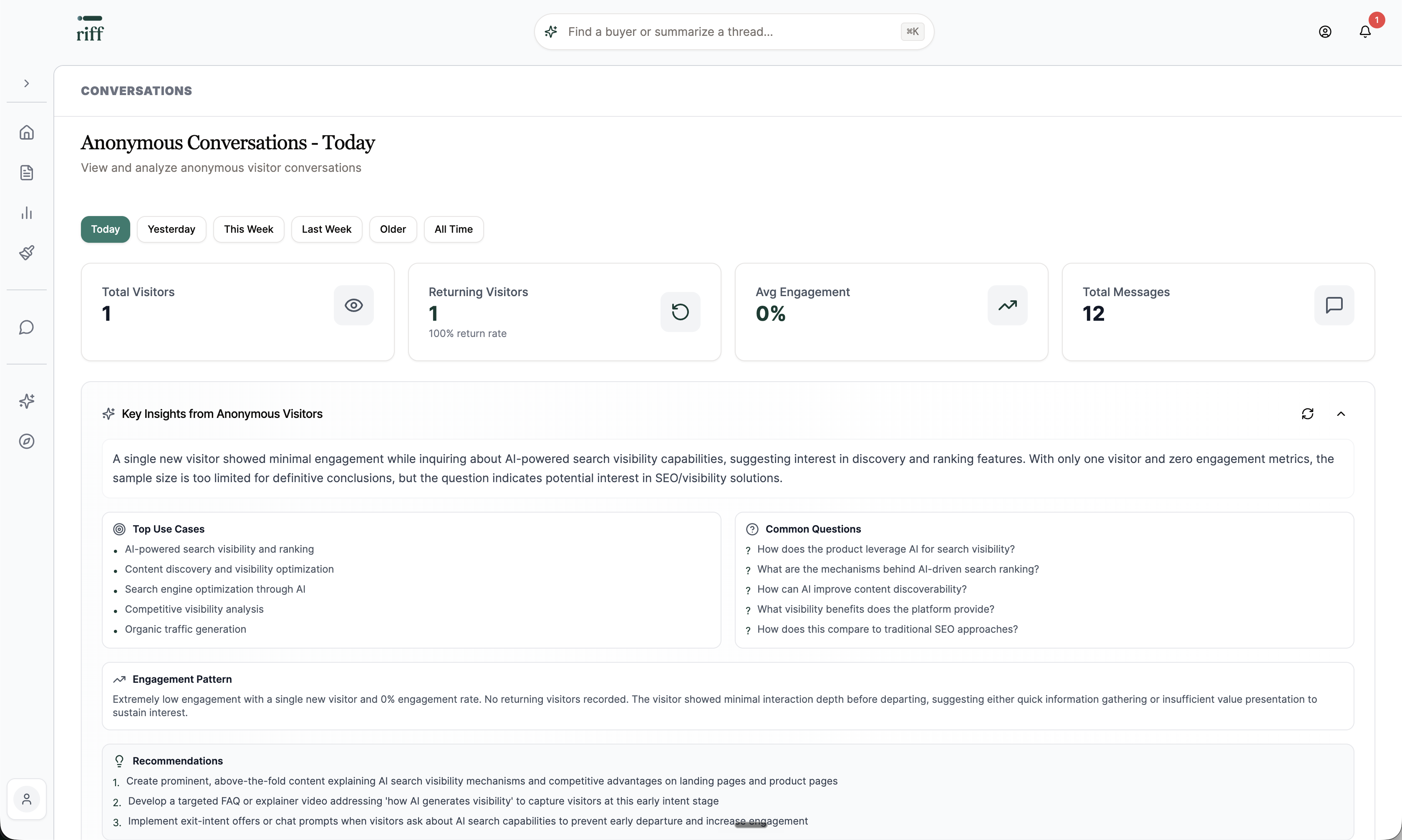Click 'How does this compare to traditional SEO' question
The width and height of the screenshot is (1402, 840).
pyautogui.click(x=887, y=629)
